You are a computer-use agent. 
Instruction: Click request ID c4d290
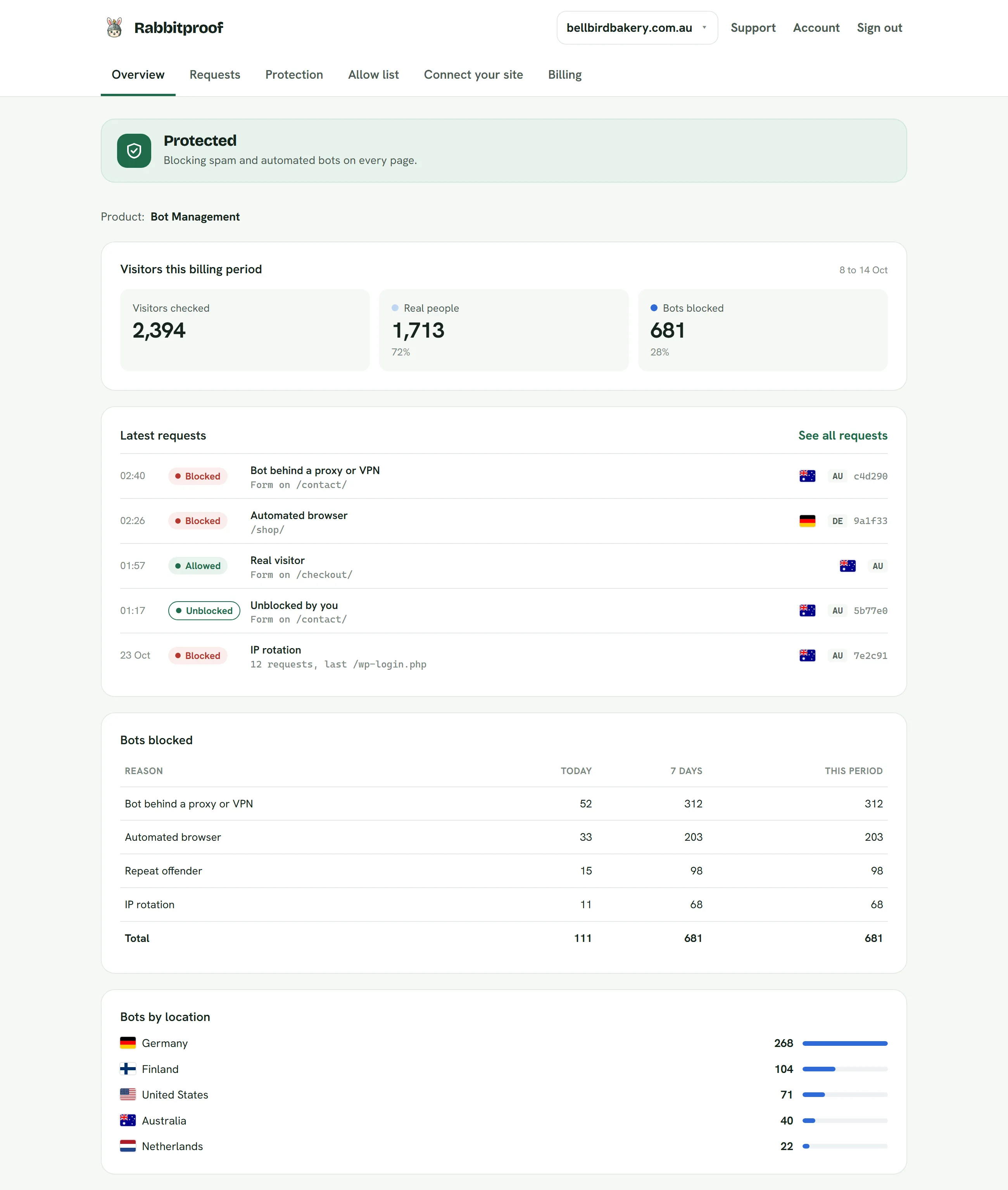[870, 476]
